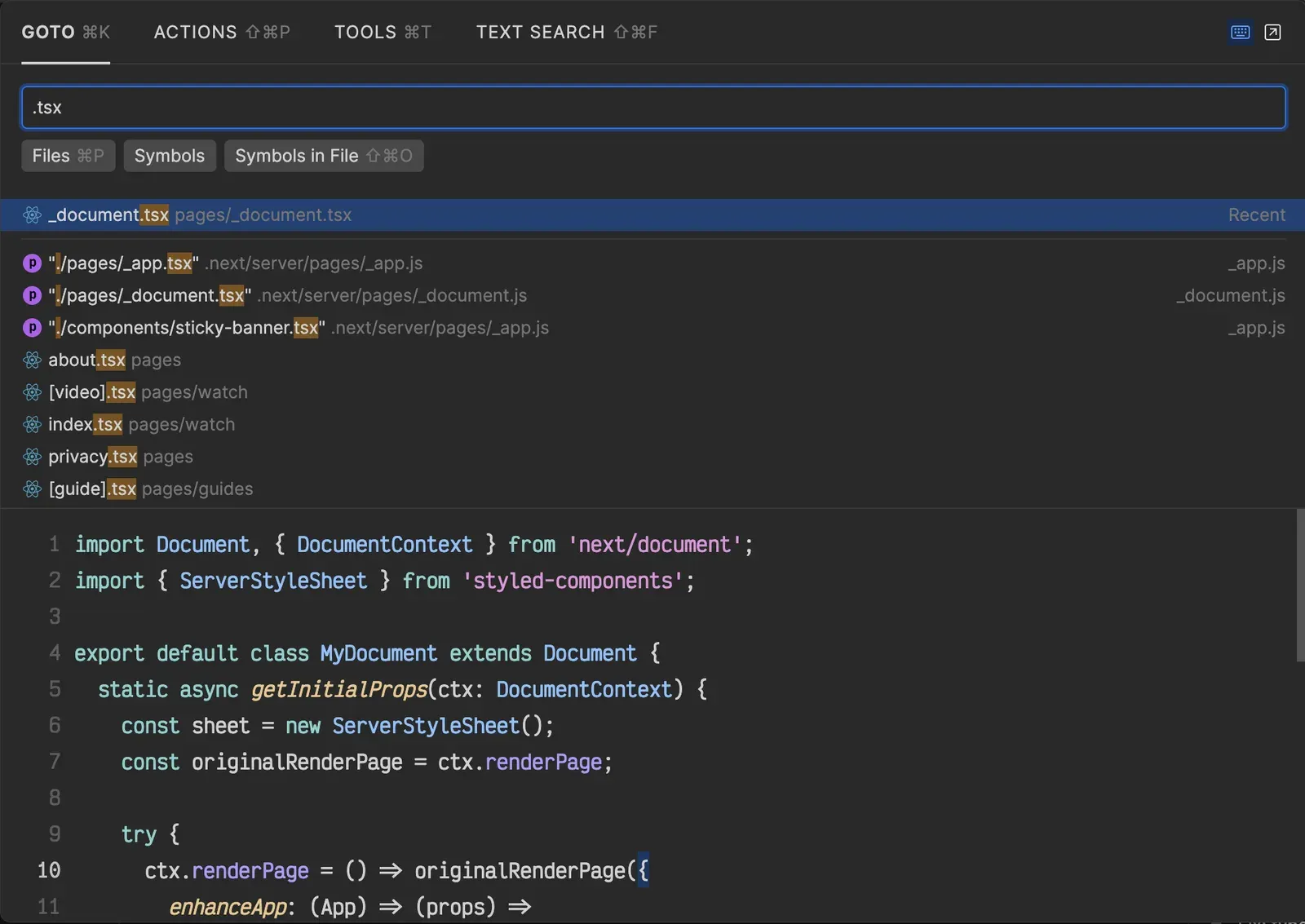1305x924 pixels.
Task: Select "./components/sticky-banner.tsx" result
Action: pos(652,328)
